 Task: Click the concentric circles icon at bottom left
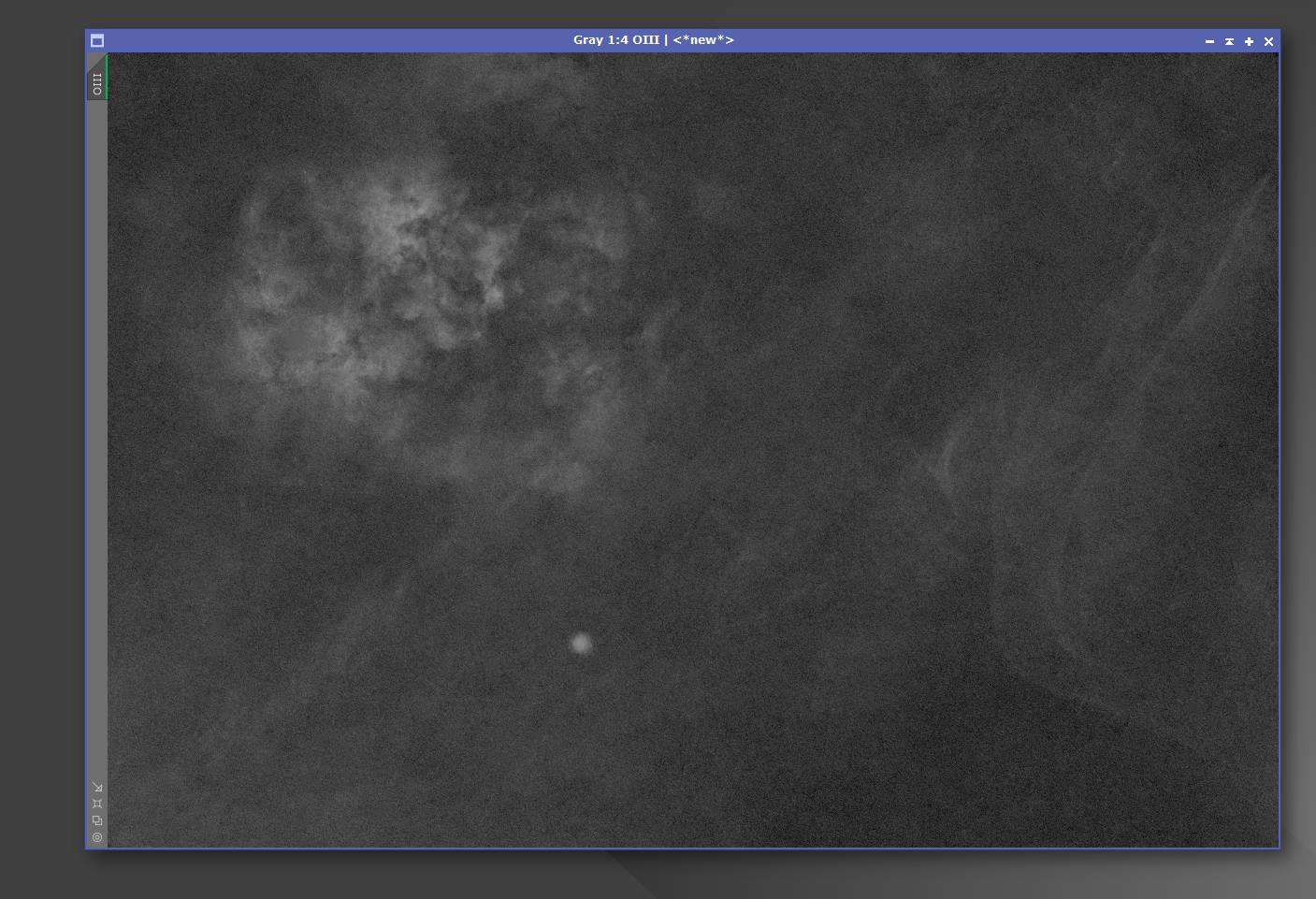[x=97, y=837]
